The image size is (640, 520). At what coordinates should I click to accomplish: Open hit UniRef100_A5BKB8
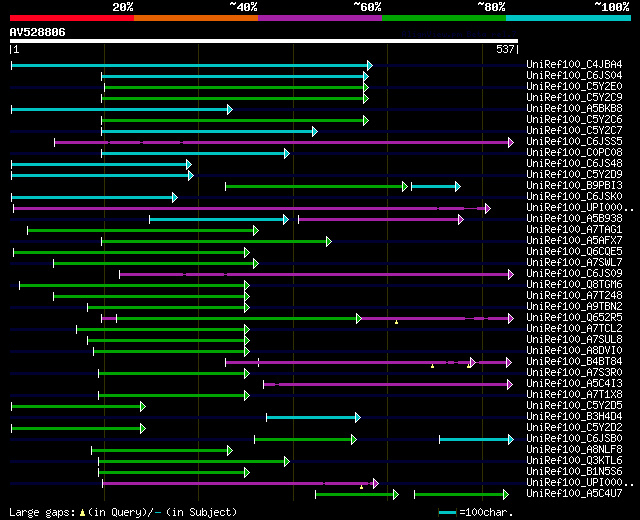[574, 109]
